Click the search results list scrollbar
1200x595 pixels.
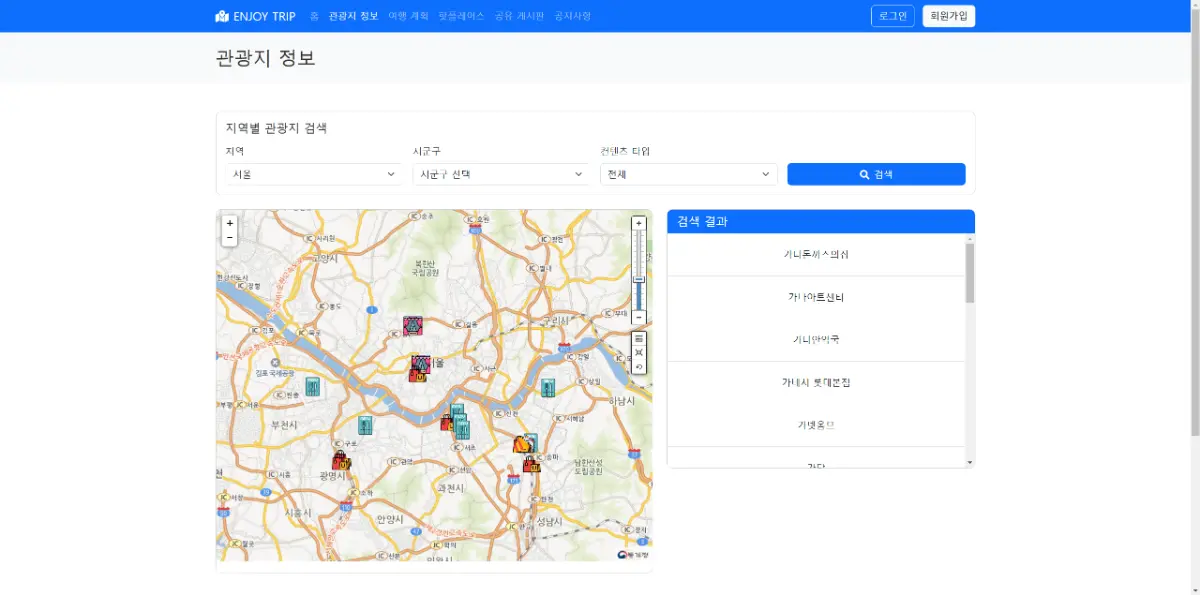click(969, 273)
